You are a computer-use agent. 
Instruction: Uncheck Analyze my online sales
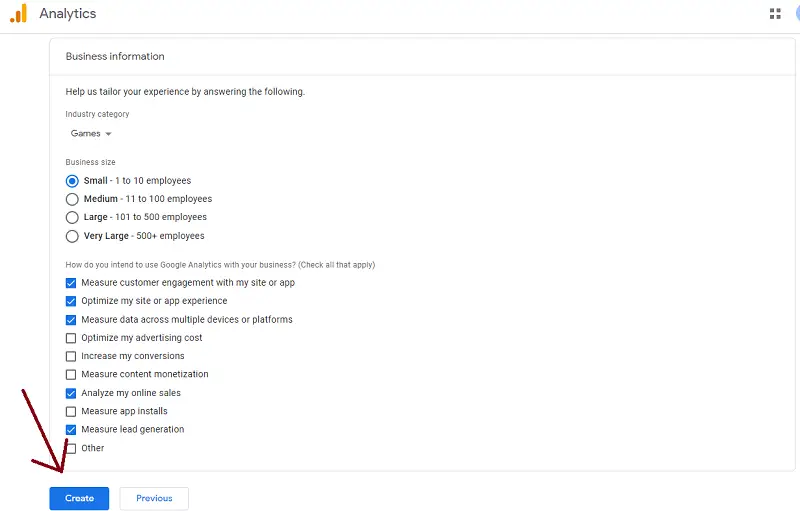click(71, 393)
